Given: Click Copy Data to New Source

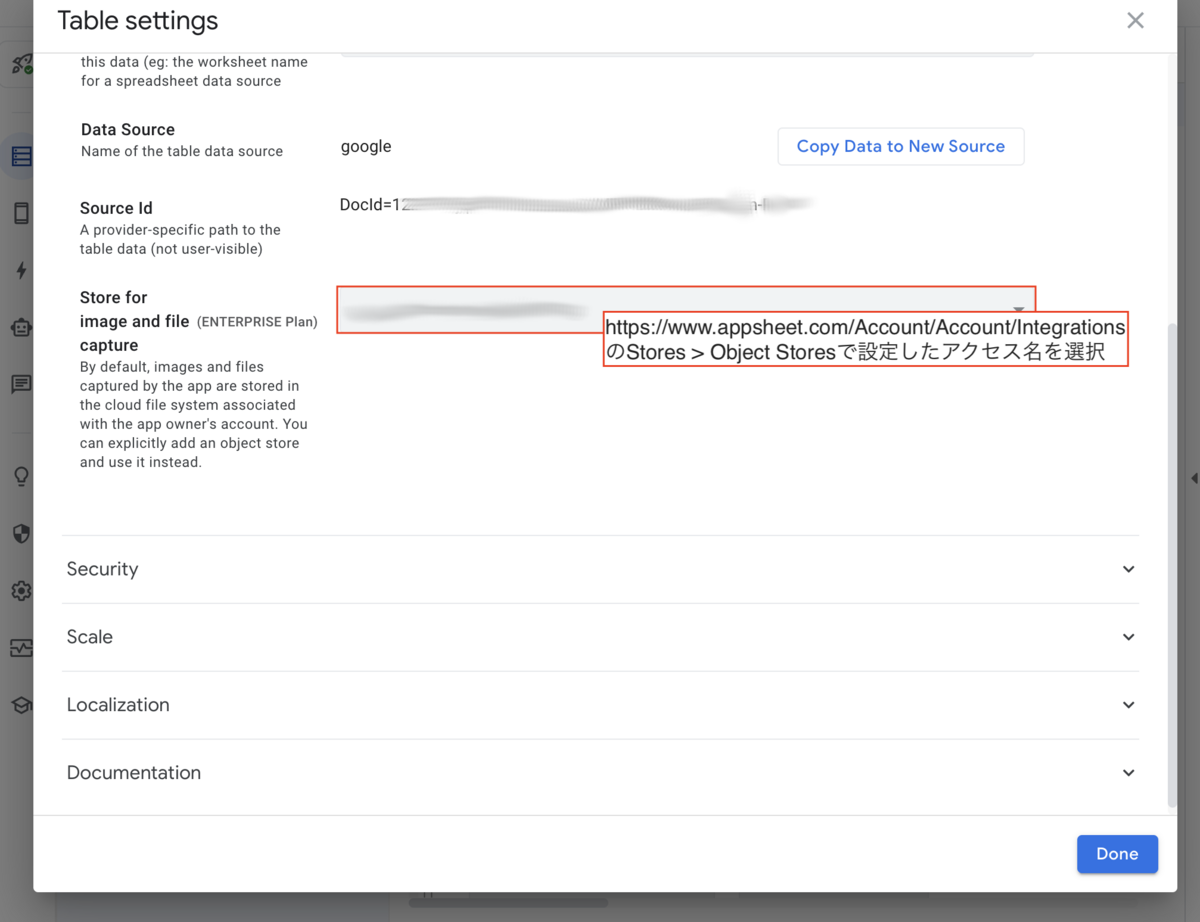Looking at the screenshot, I should click(900, 146).
